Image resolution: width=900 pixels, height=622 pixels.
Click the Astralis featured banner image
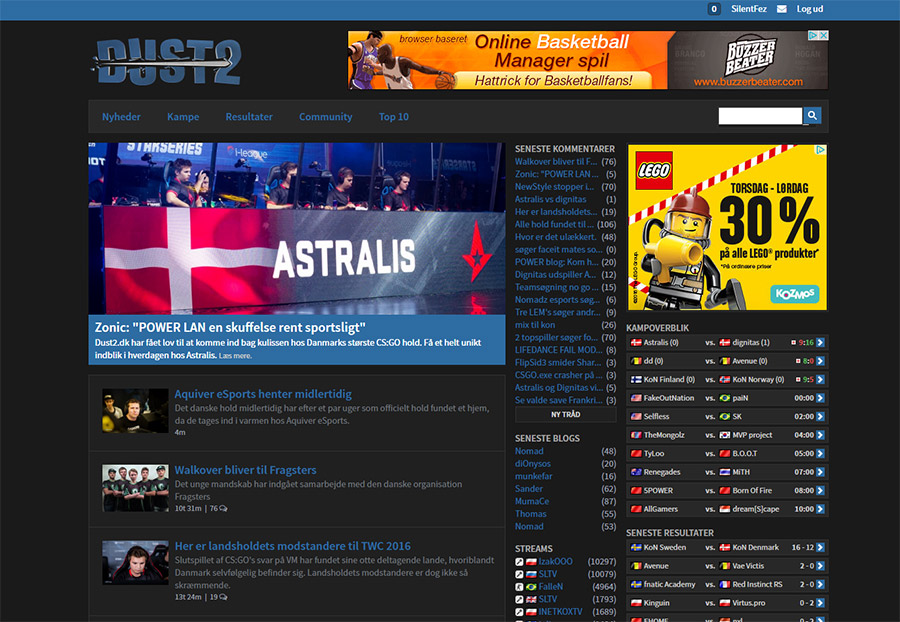click(x=297, y=228)
